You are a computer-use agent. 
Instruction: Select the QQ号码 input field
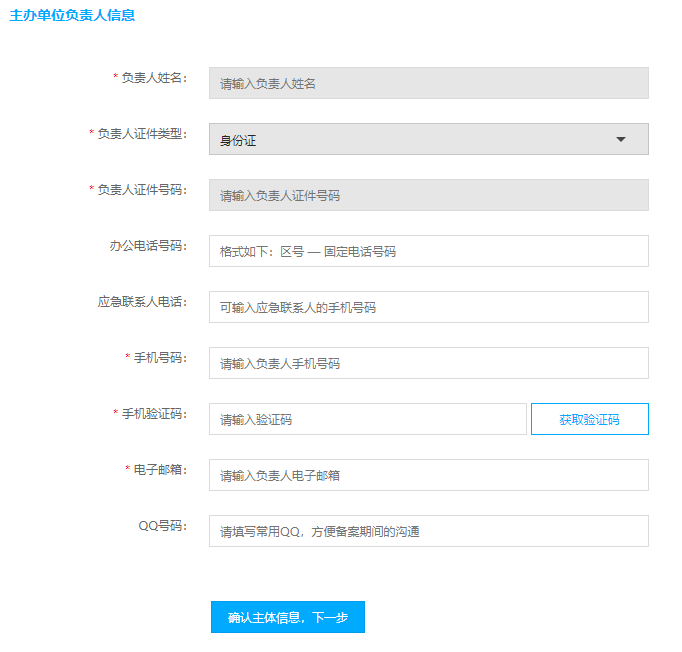click(x=428, y=531)
